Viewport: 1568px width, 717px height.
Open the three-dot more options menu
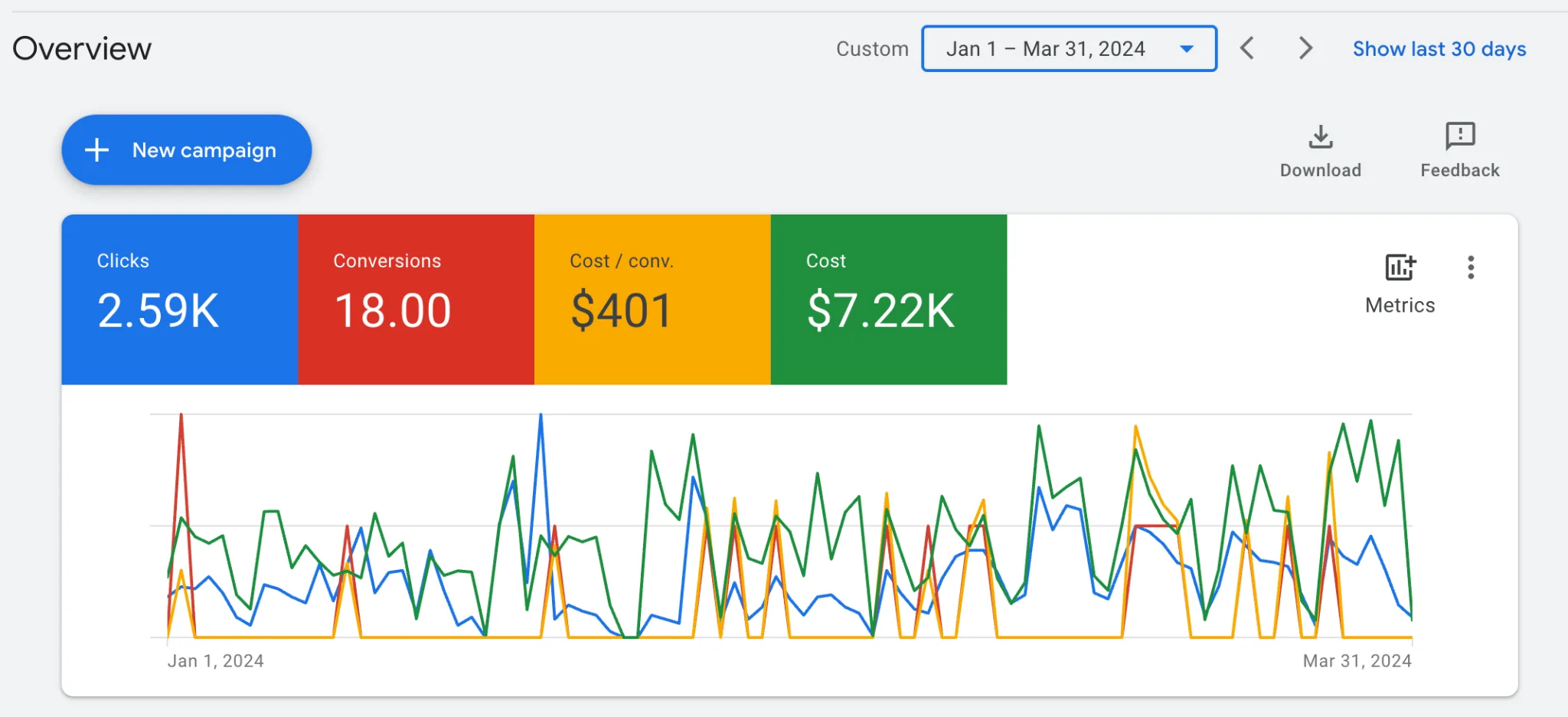(1471, 267)
